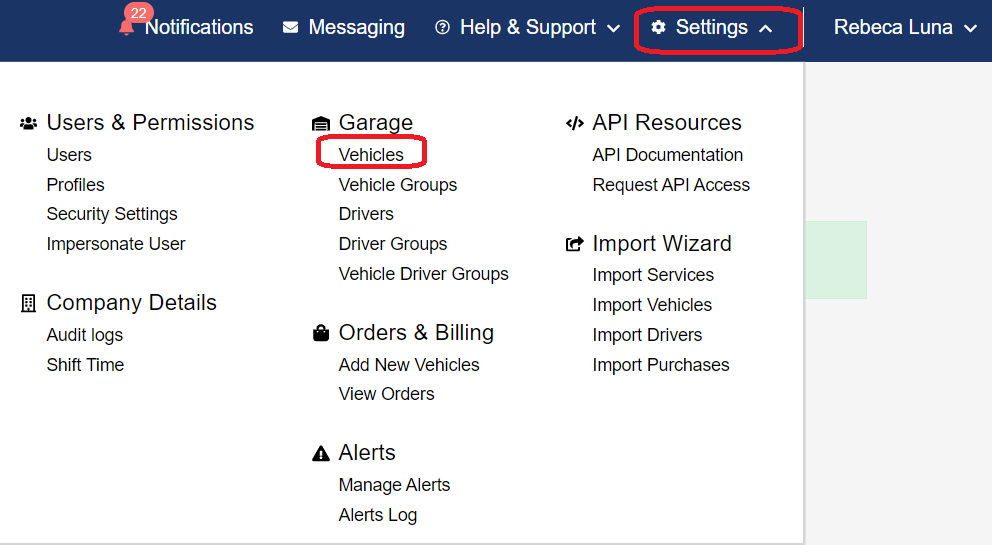Select Vehicle Driver Groups menu entry

point(423,273)
